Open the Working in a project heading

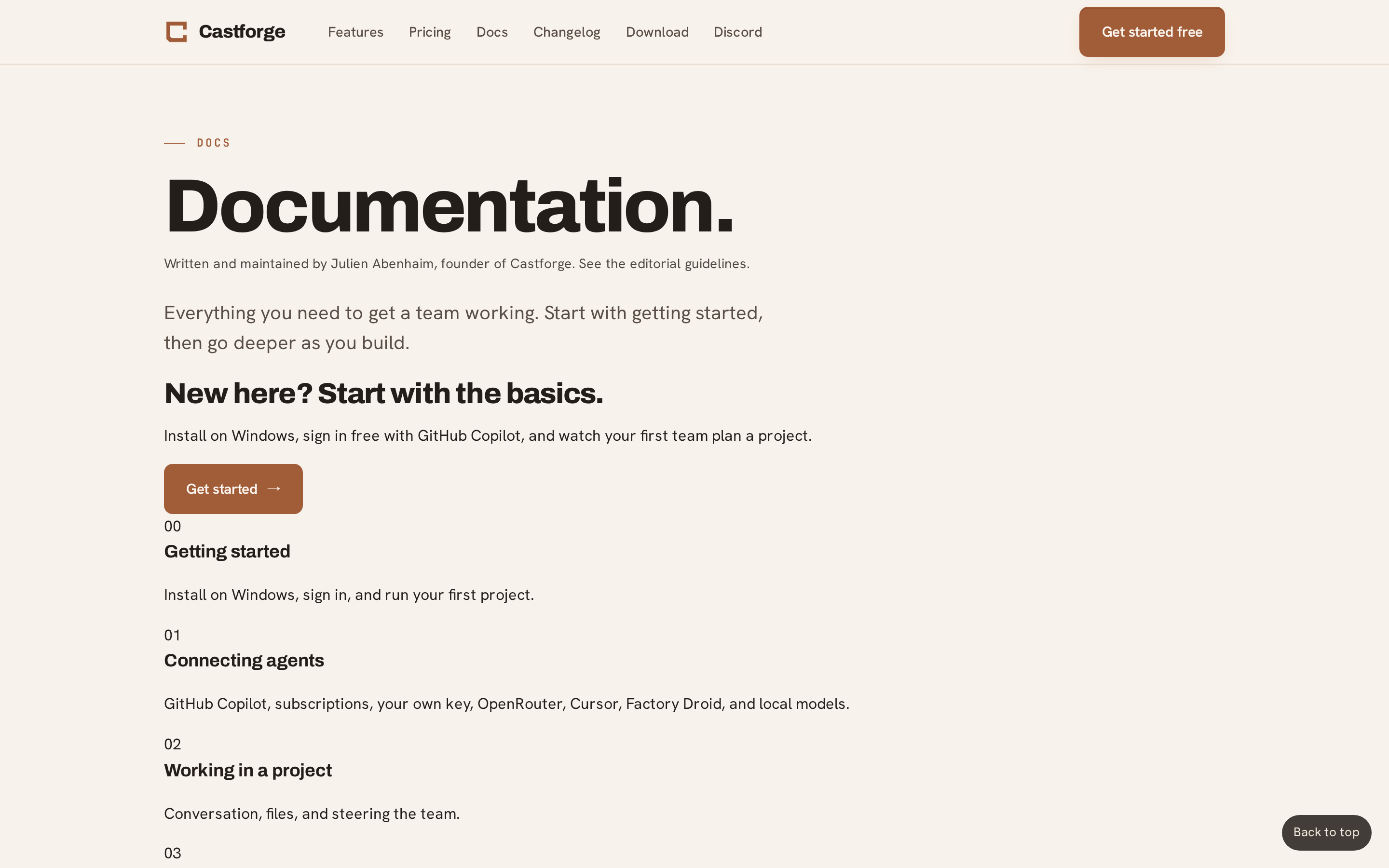[x=248, y=771]
